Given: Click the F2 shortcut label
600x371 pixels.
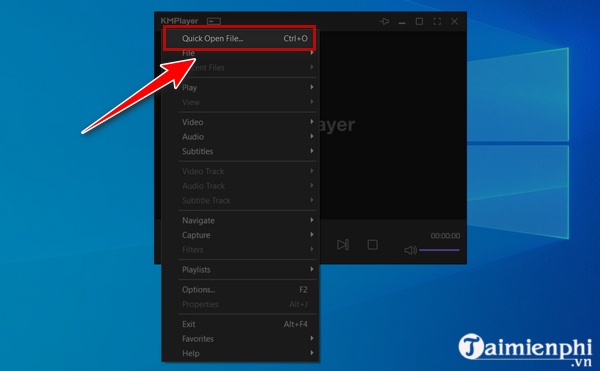Looking at the screenshot, I should 303,290.
